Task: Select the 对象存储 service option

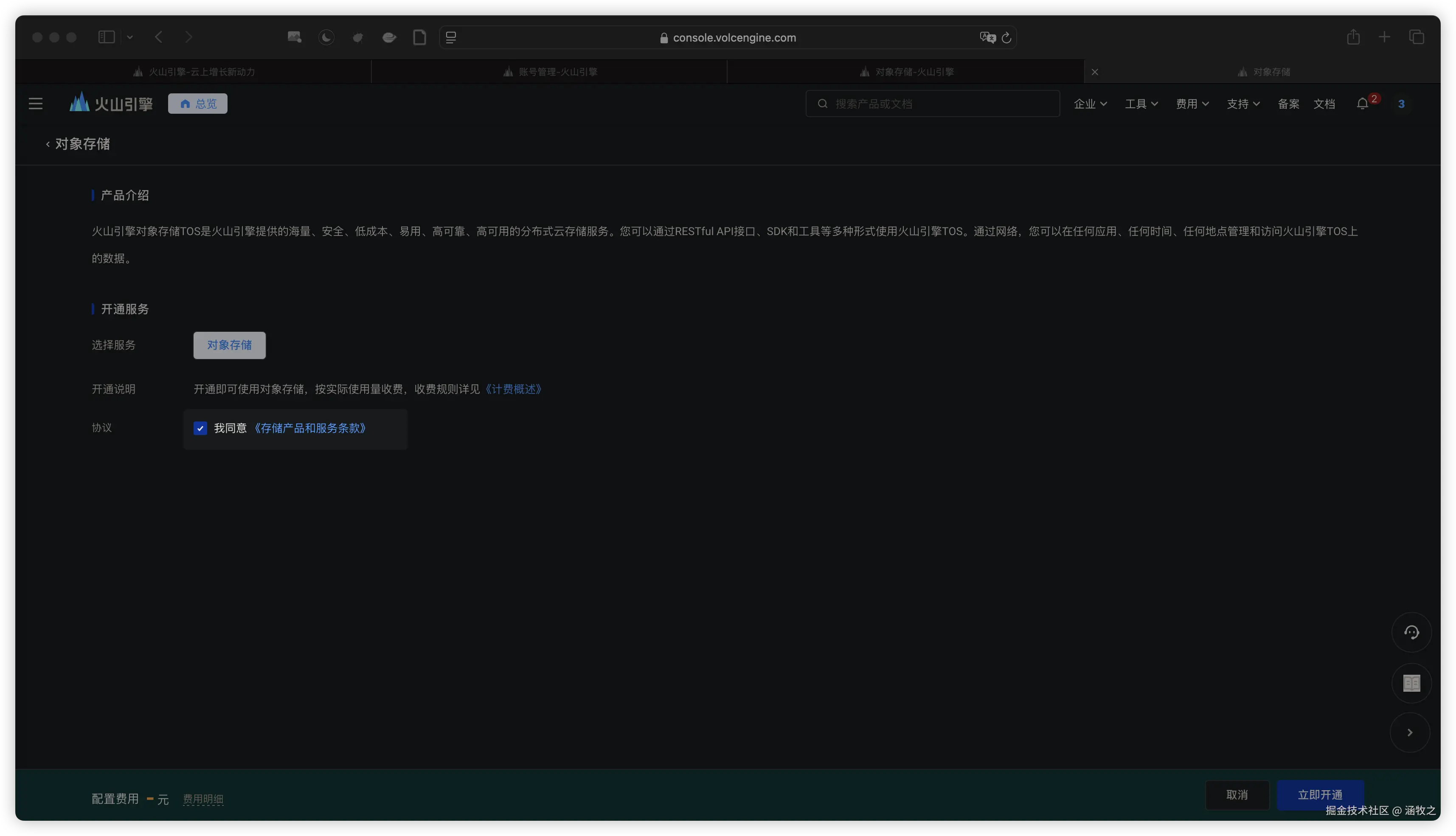Action: pyautogui.click(x=229, y=345)
